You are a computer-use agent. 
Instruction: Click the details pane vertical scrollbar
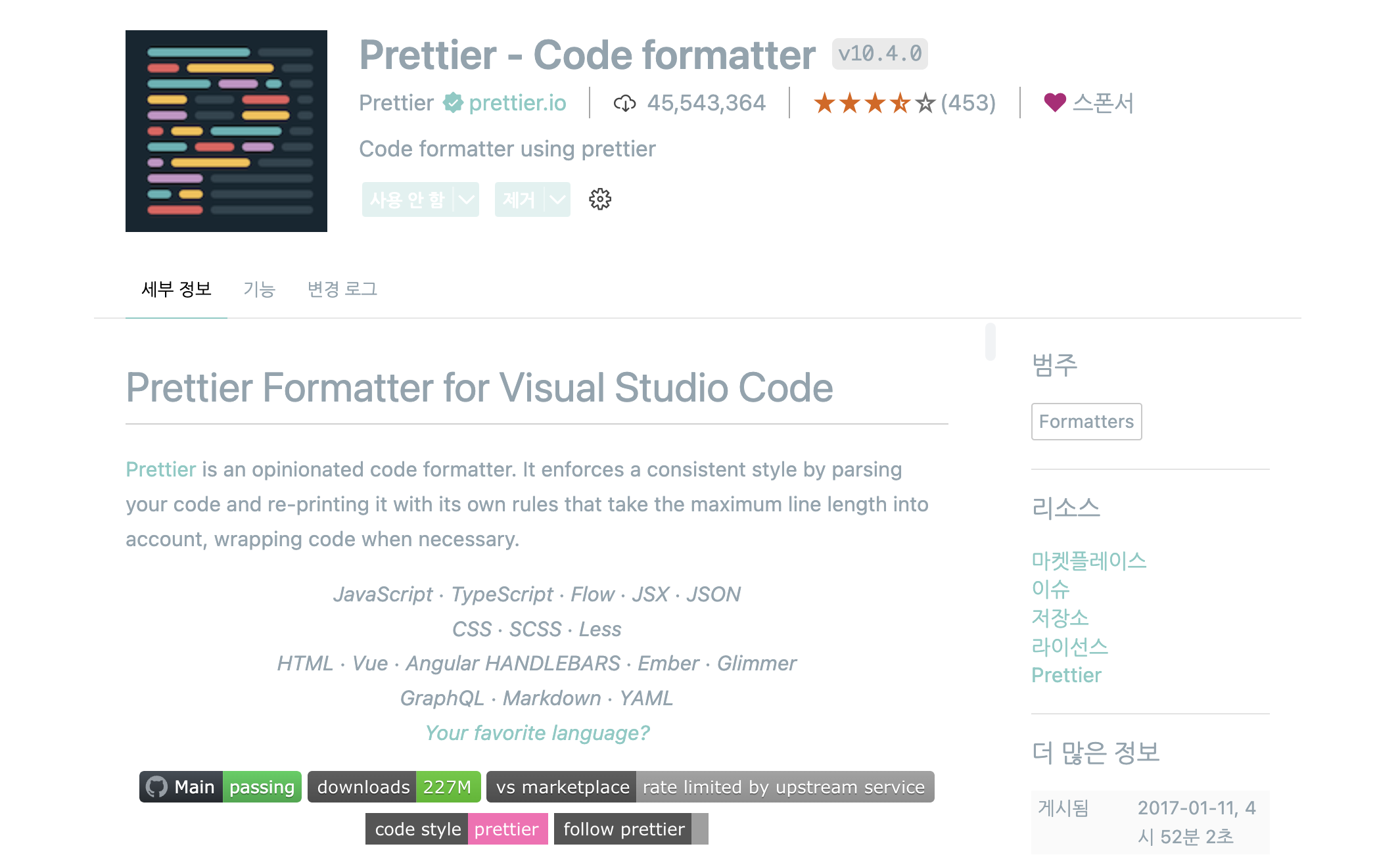point(990,341)
